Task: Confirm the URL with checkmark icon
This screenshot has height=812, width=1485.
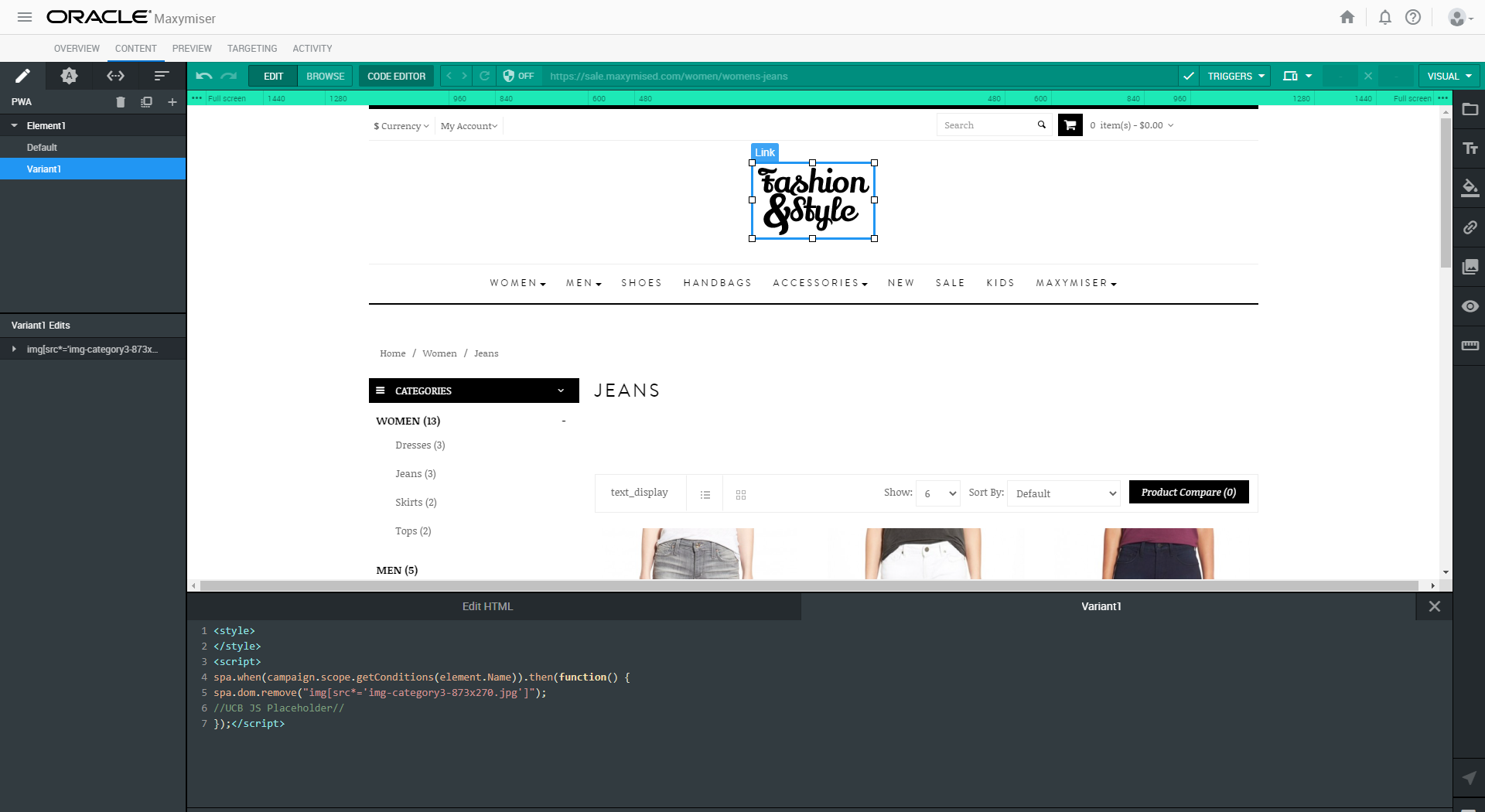Action: point(1189,76)
